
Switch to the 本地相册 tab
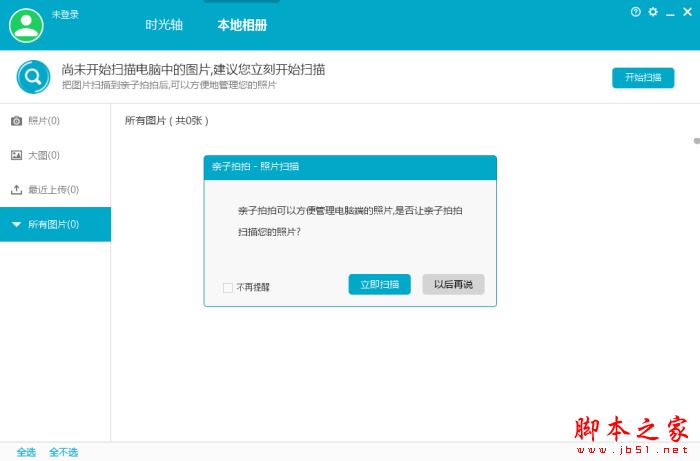(242, 25)
